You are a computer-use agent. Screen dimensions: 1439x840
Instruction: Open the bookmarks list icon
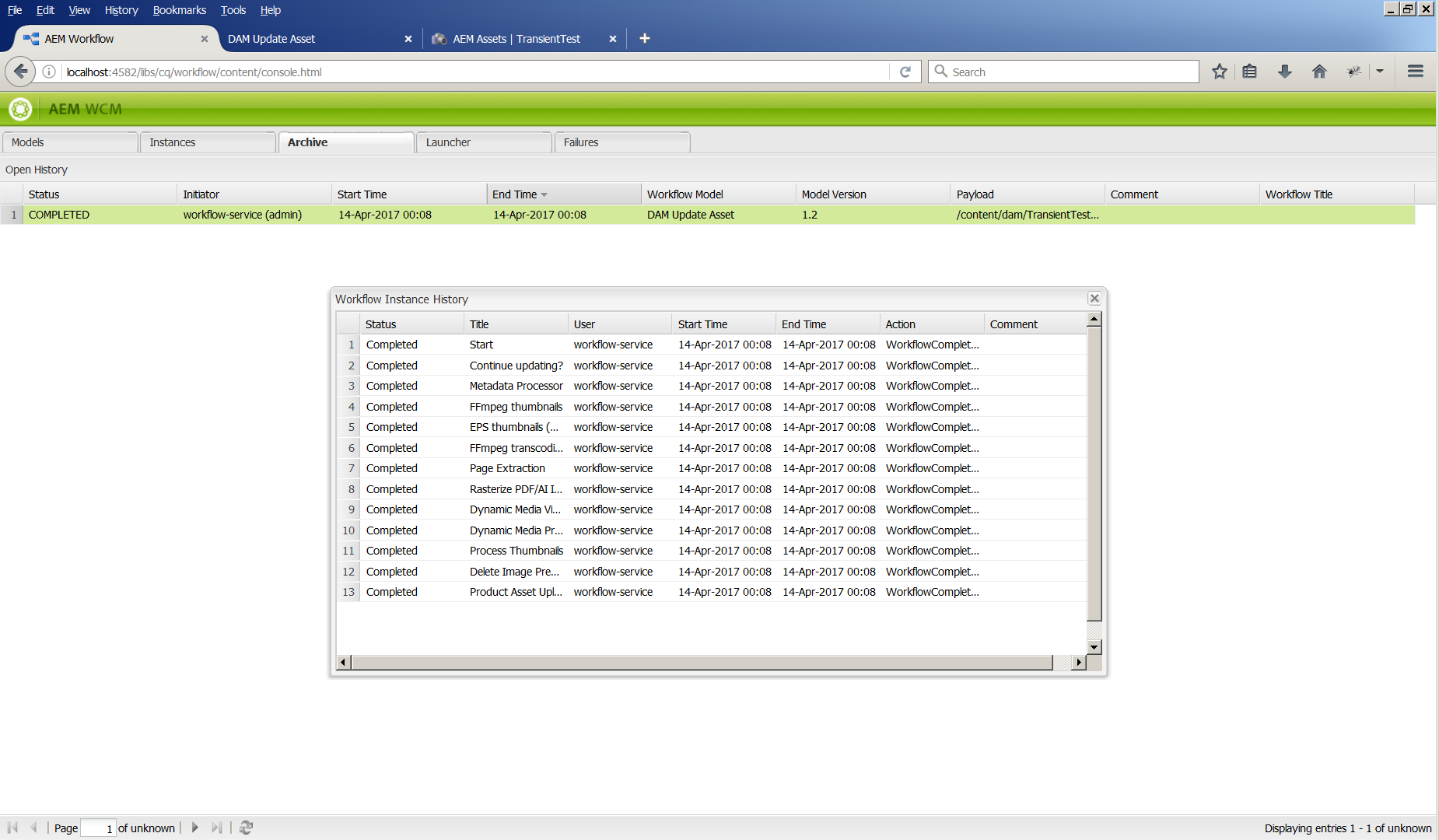coord(1249,72)
